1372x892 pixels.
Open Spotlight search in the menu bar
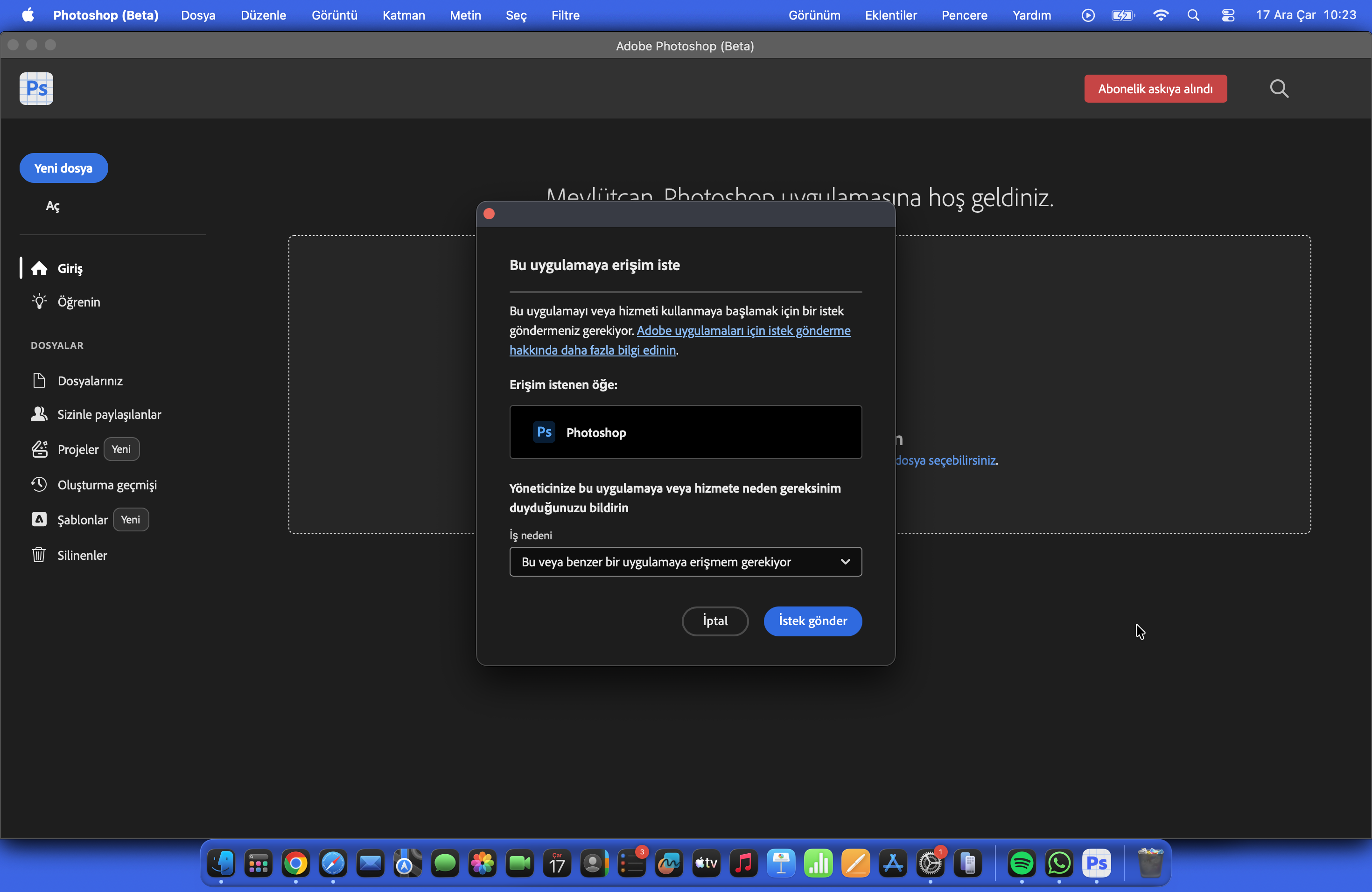(x=1193, y=15)
